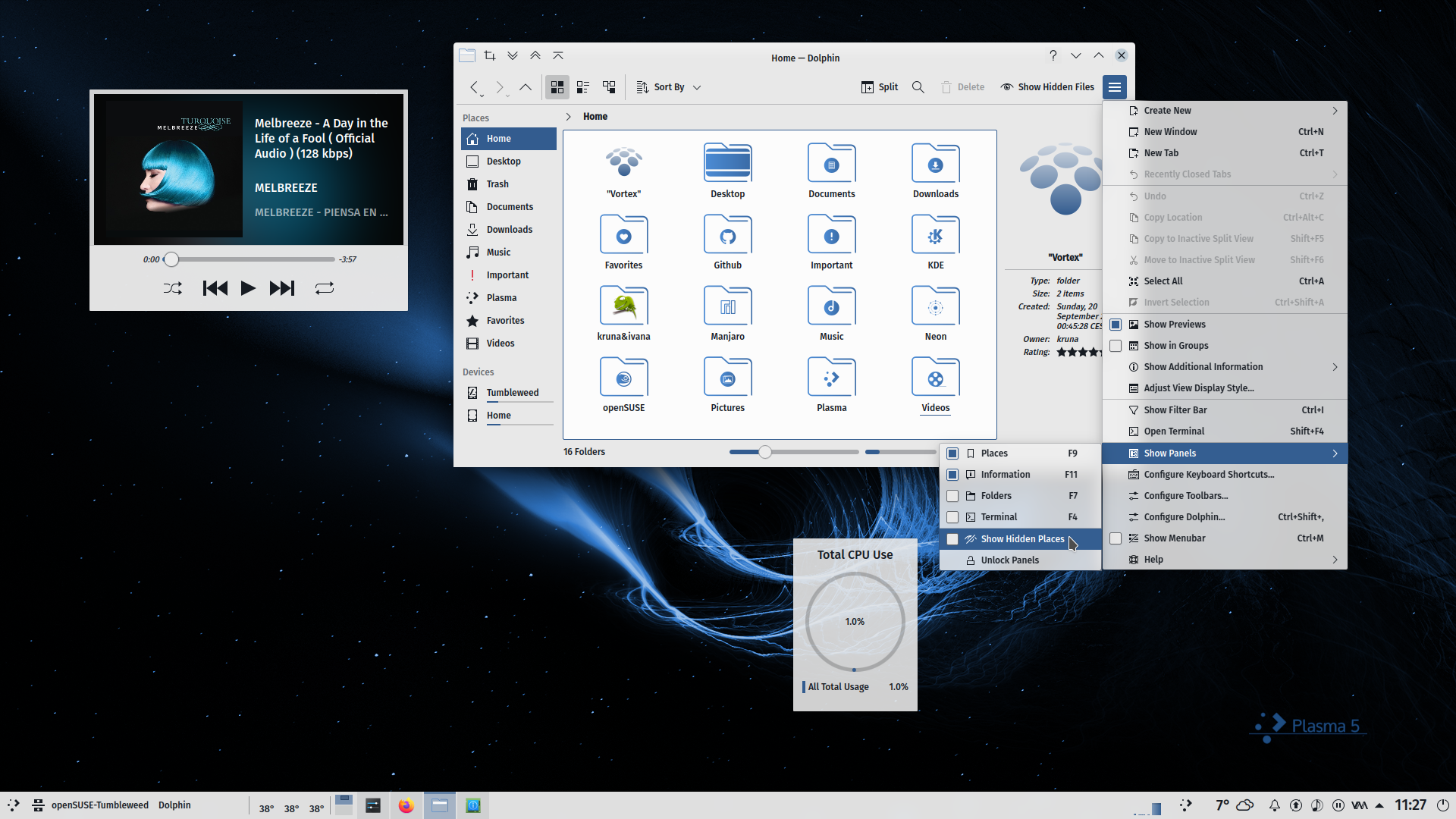Toggle the Information panel checkbox
This screenshot has height=819, width=1456.
click(952, 475)
